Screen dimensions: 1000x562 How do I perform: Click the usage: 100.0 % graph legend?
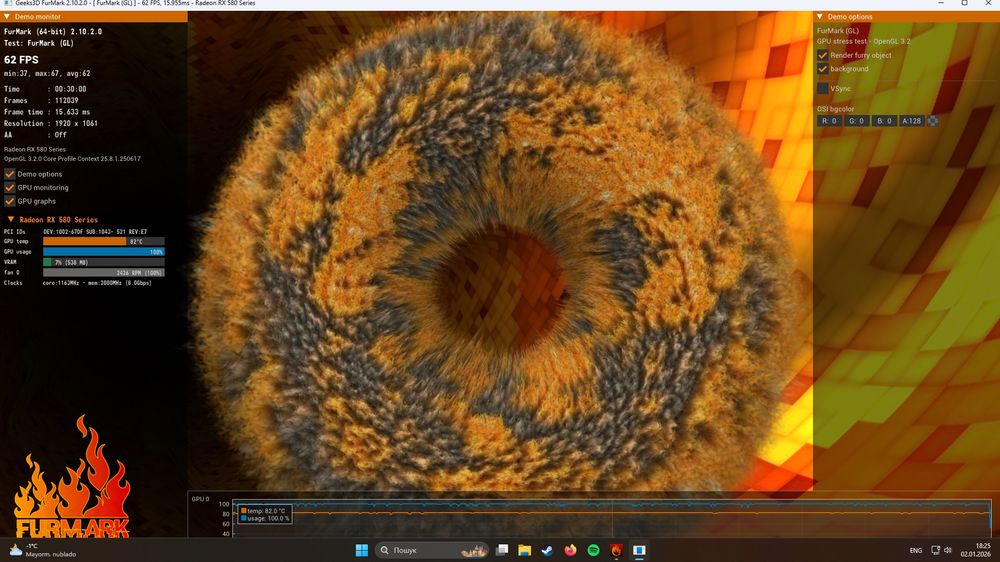[266, 519]
